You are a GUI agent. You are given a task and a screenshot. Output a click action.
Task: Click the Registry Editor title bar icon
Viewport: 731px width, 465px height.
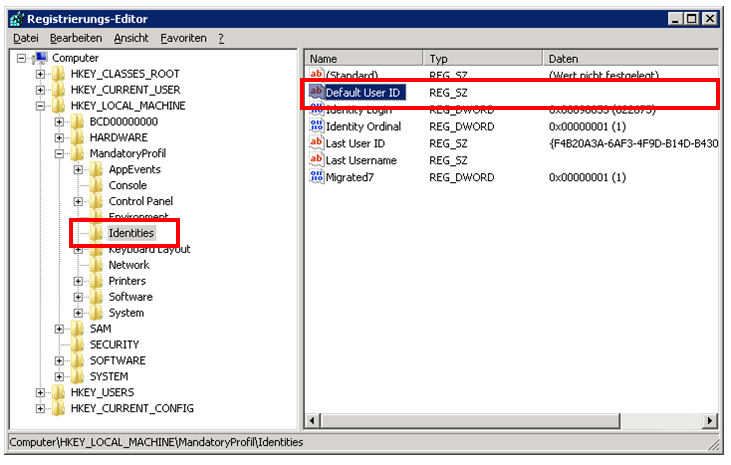18,18
